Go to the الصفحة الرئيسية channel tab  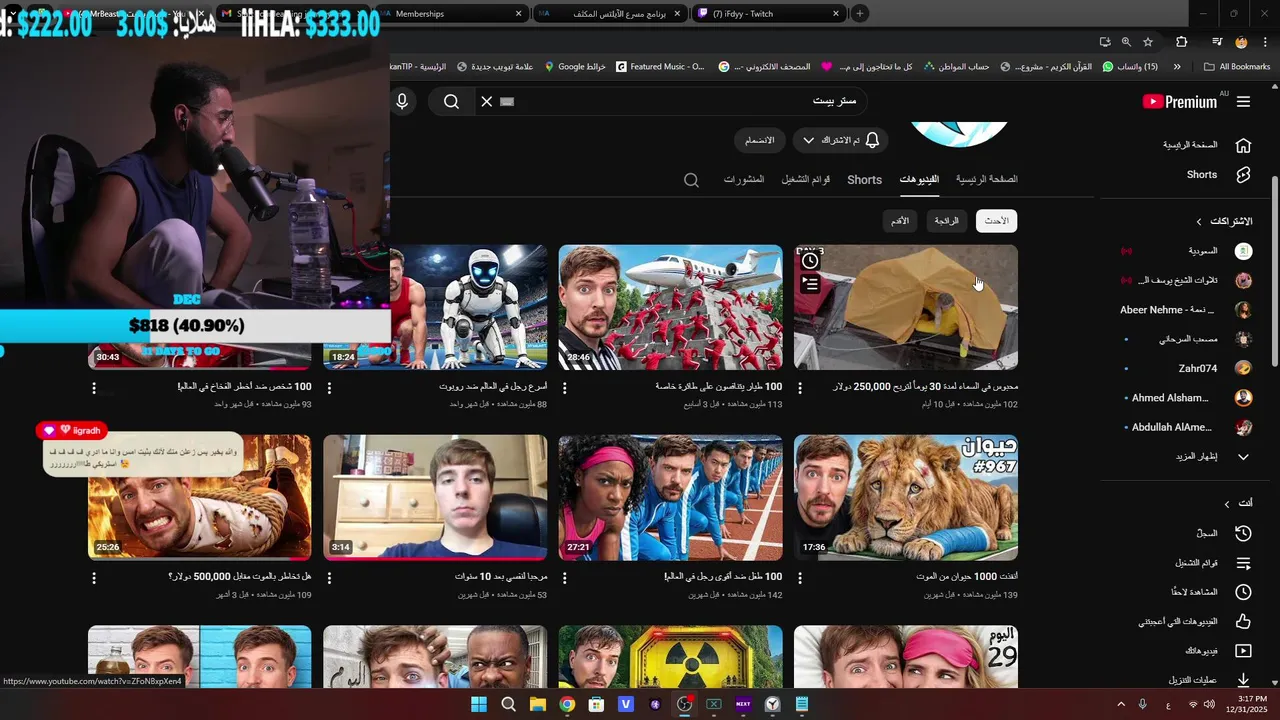coord(986,179)
